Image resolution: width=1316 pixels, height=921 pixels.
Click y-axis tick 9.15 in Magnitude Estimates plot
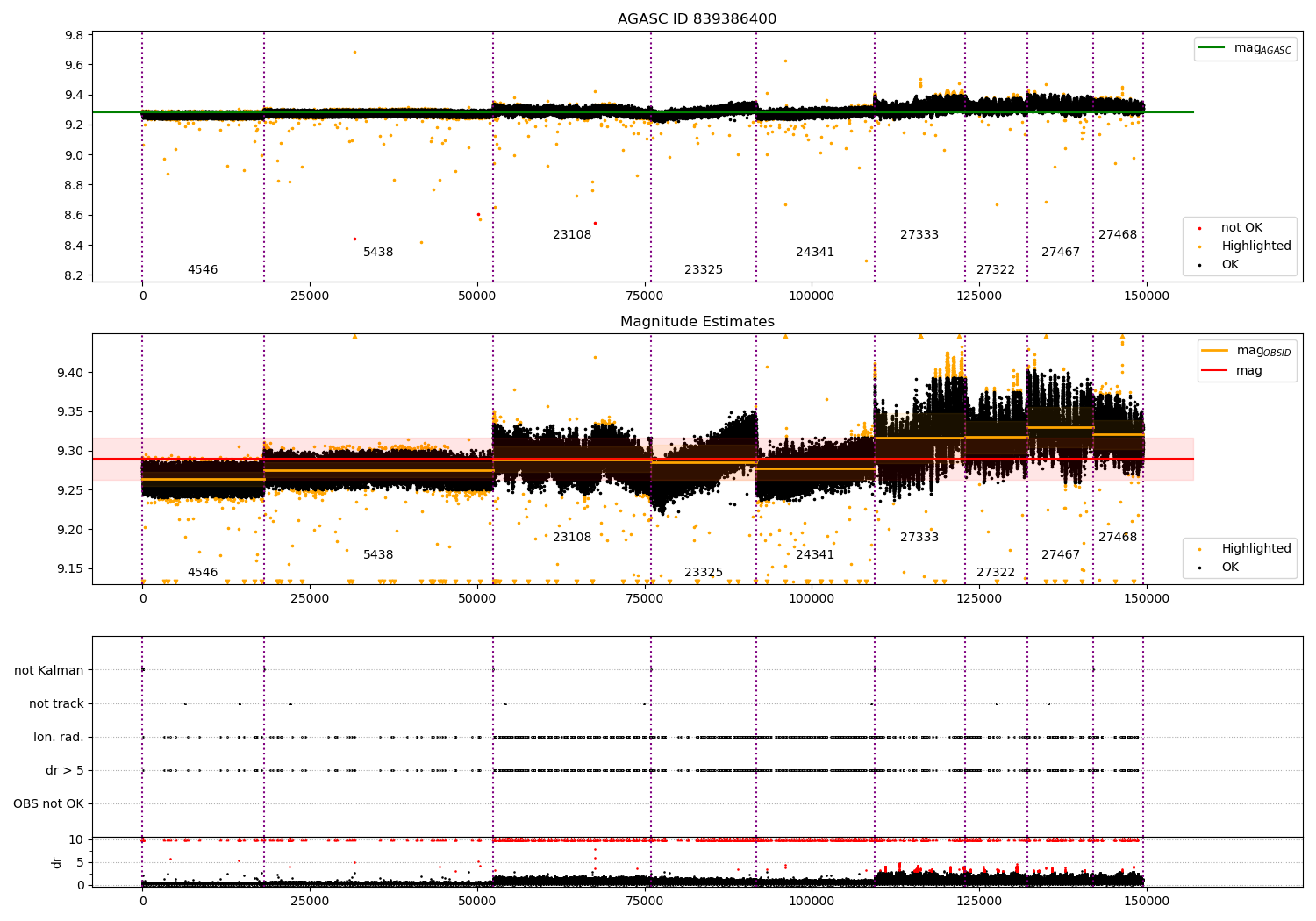pos(70,569)
